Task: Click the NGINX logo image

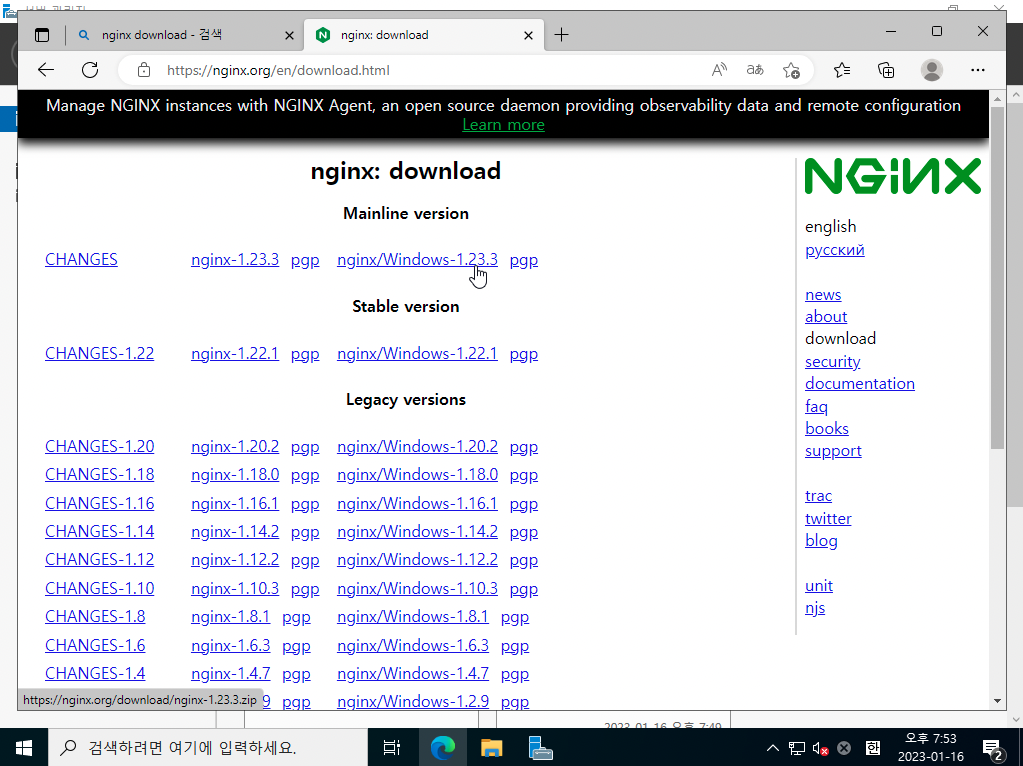Action: pos(893,176)
